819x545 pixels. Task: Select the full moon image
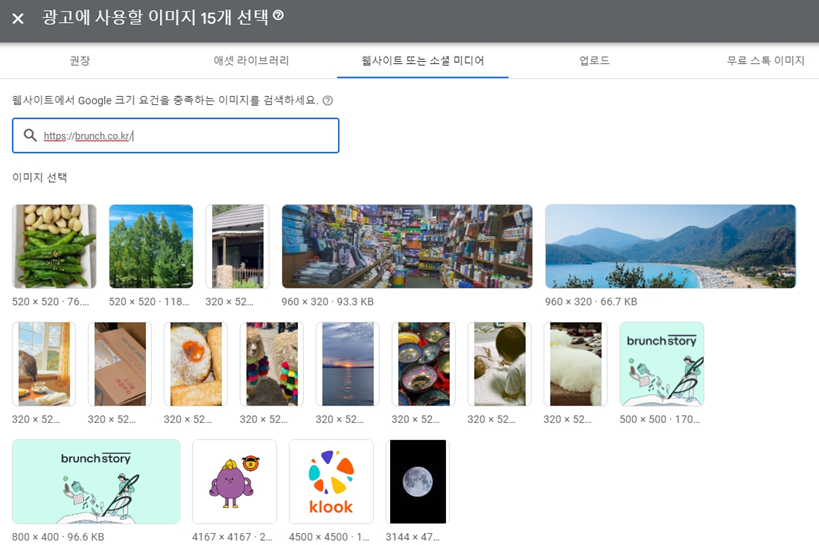point(418,481)
